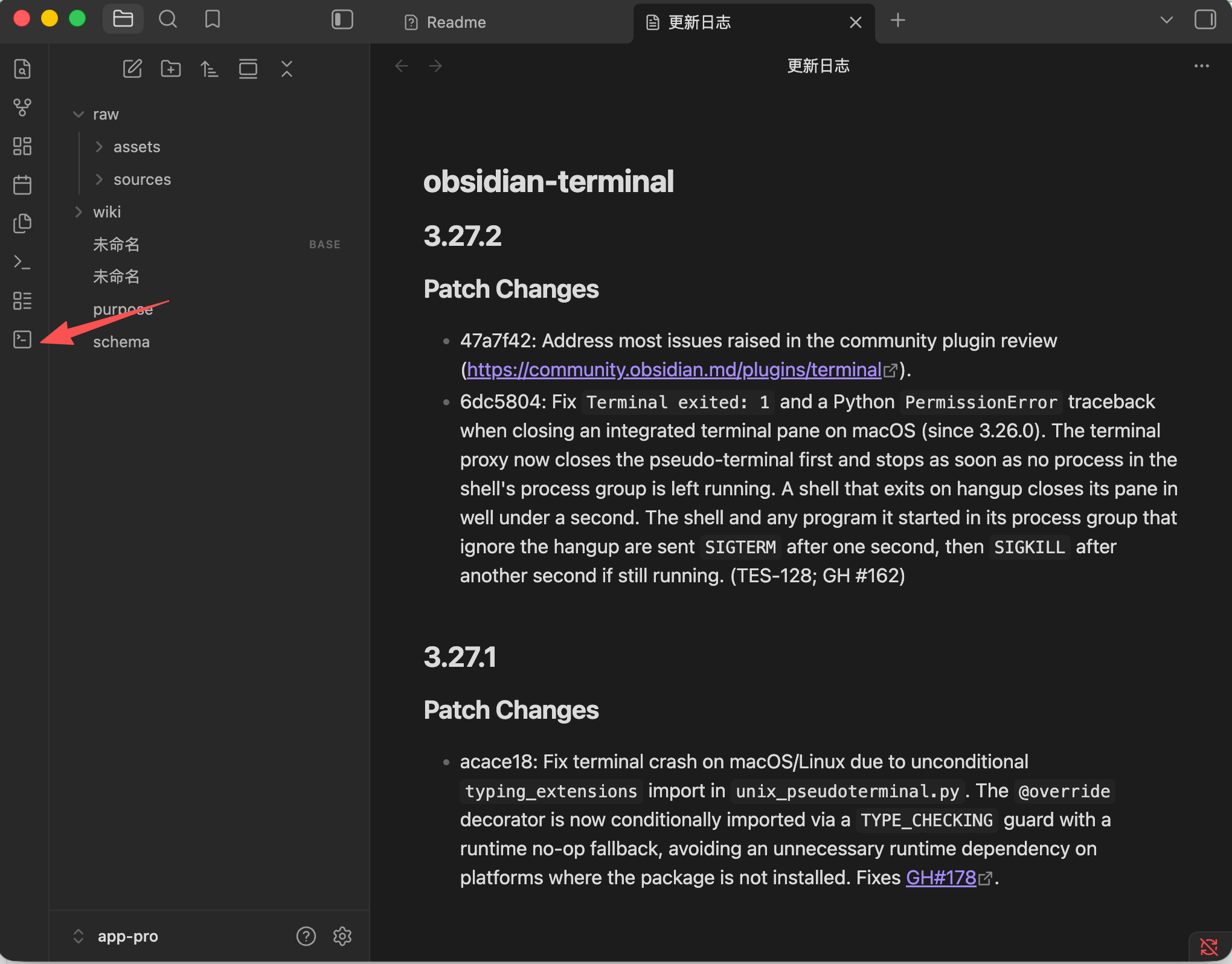The image size is (1232, 964).
Task: Change sort order icon in explorer
Action: [210, 69]
